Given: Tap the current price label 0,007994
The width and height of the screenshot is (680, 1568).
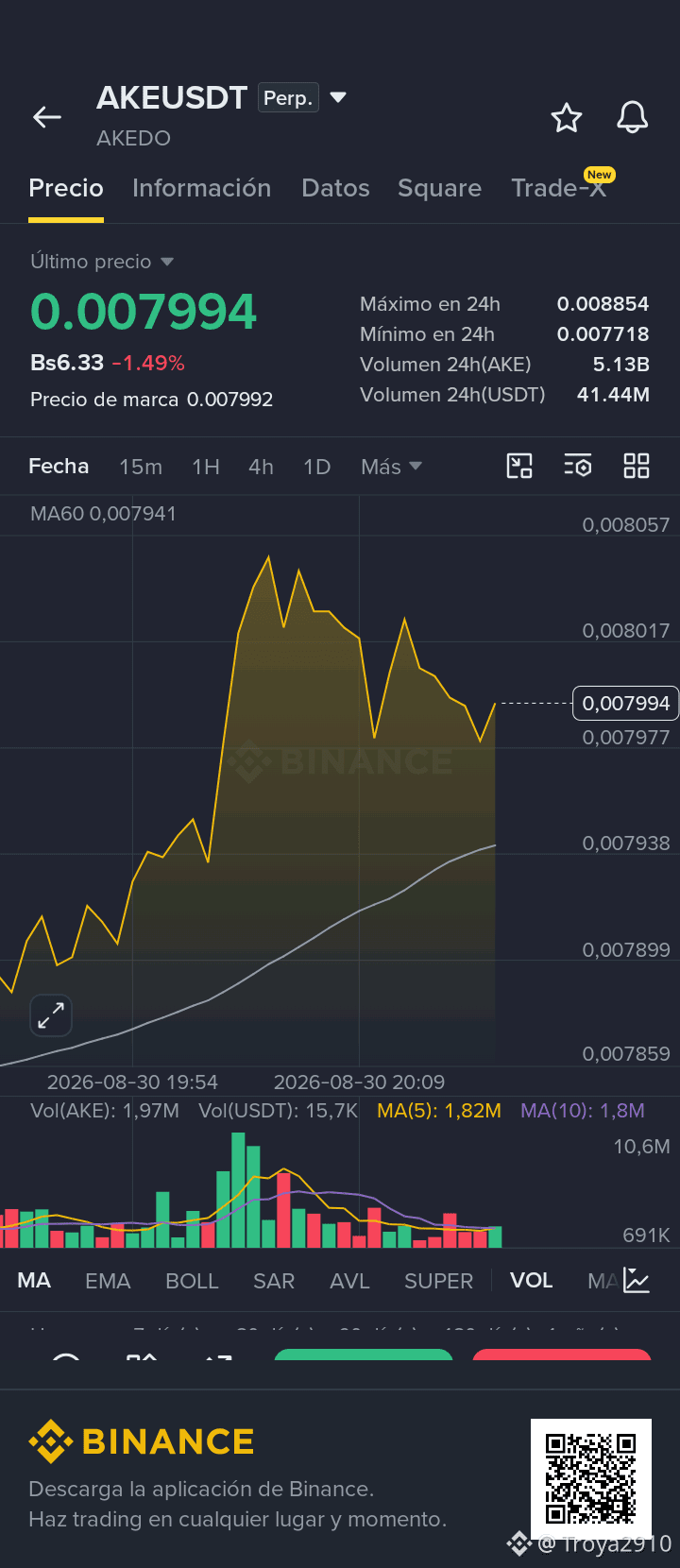Looking at the screenshot, I should pos(626,704).
